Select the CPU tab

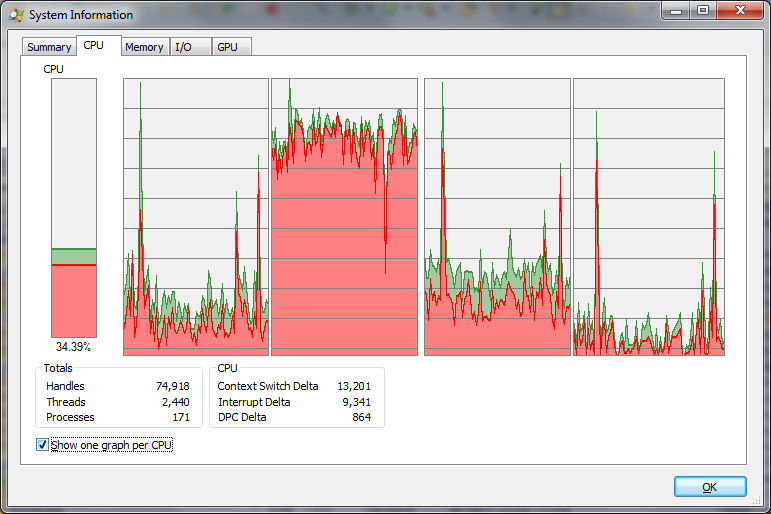point(93,46)
